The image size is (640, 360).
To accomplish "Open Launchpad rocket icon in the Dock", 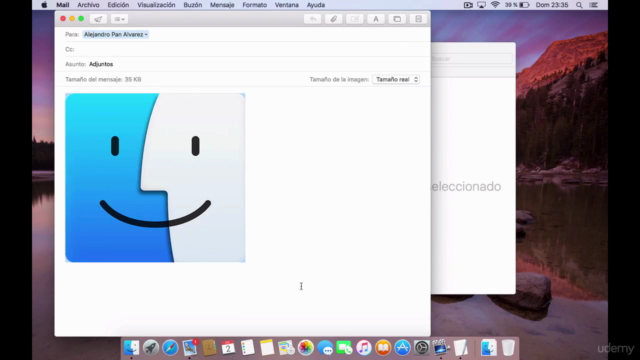I will (x=151, y=348).
